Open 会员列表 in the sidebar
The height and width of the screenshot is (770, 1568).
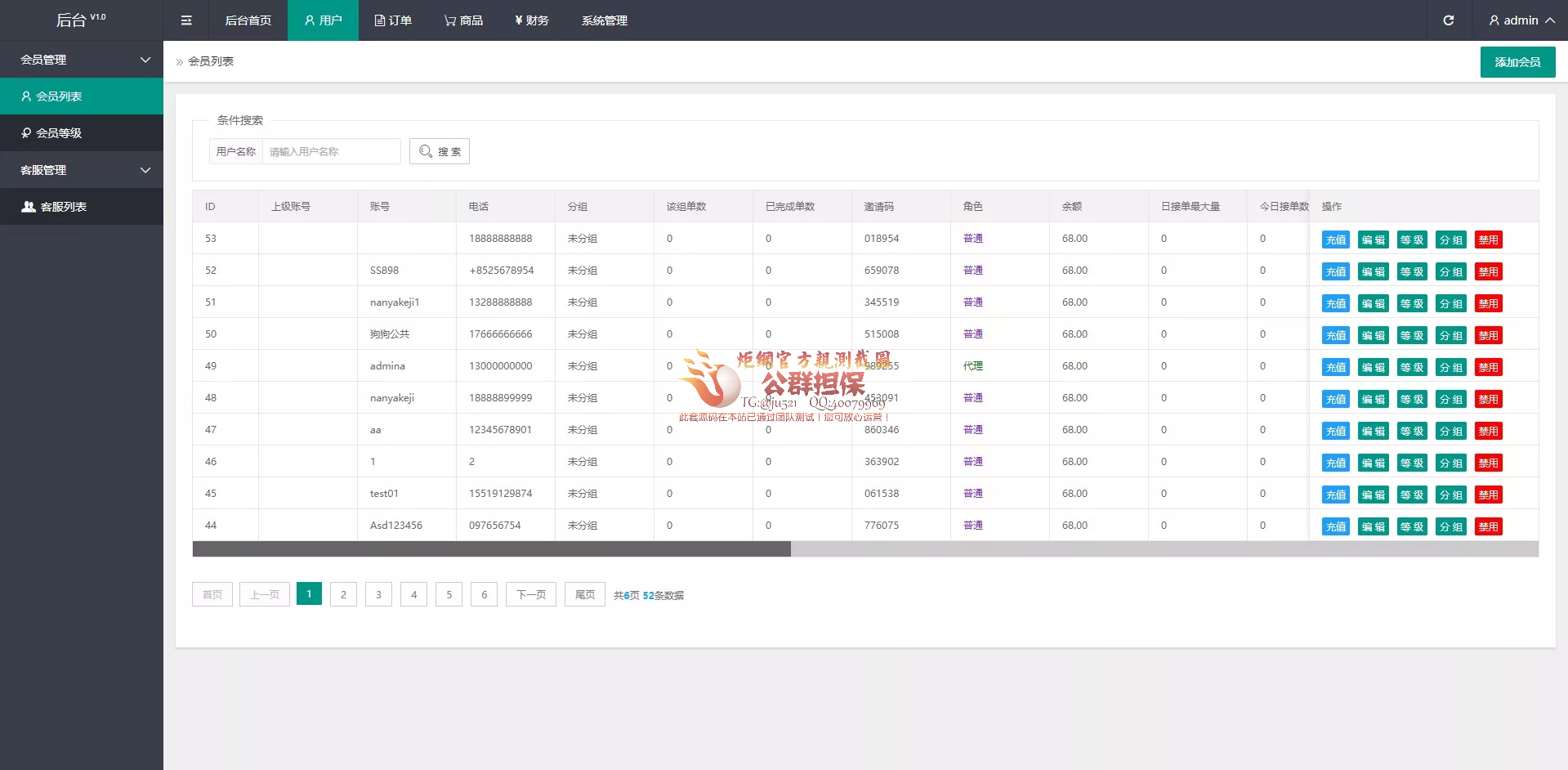pos(82,96)
